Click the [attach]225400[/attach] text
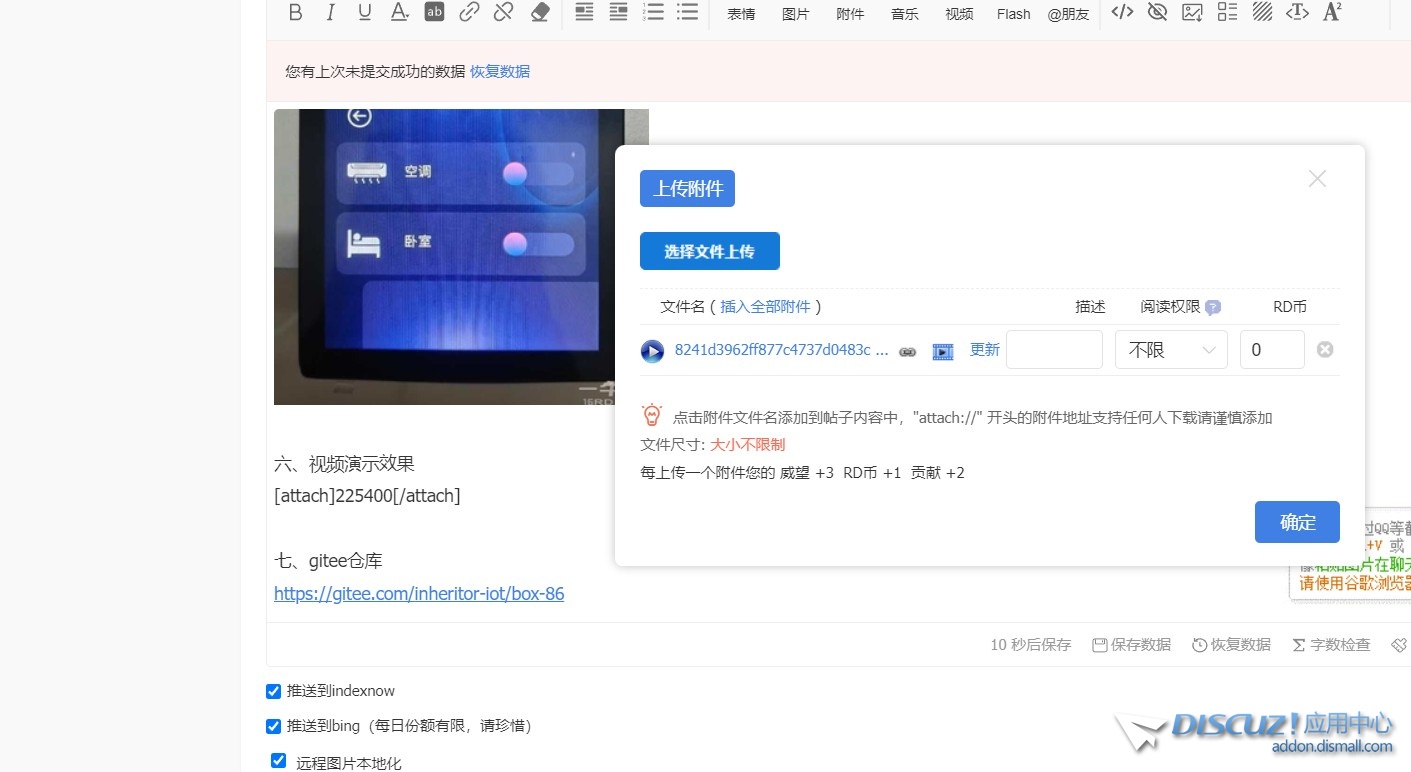Viewport: 1411px width, 772px height. tap(367, 496)
